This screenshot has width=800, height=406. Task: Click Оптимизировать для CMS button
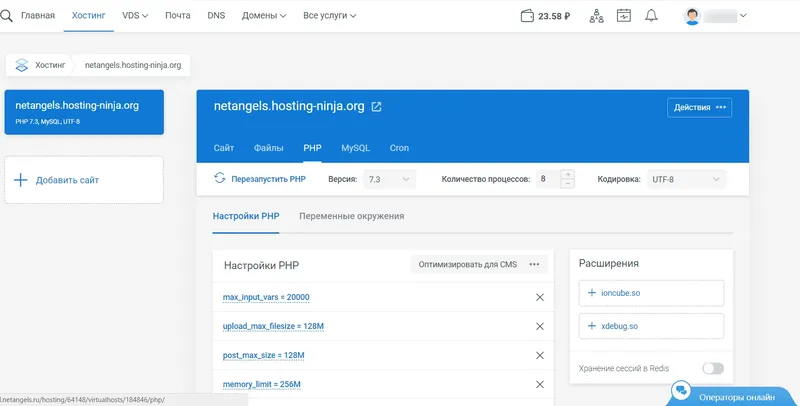coord(468,264)
